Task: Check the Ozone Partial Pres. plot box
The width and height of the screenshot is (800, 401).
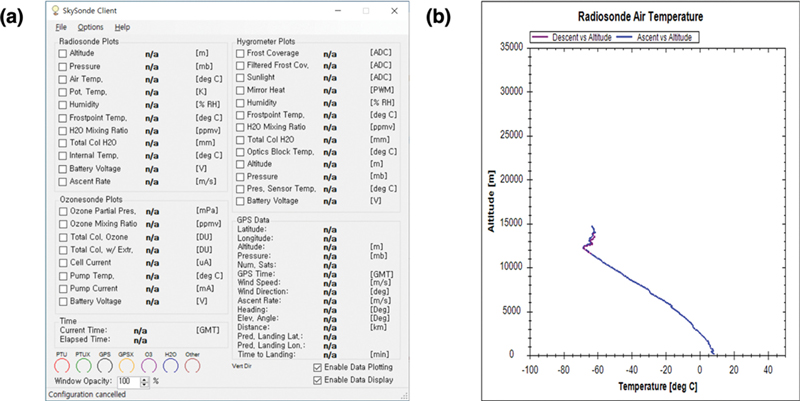Action: click(x=63, y=211)
